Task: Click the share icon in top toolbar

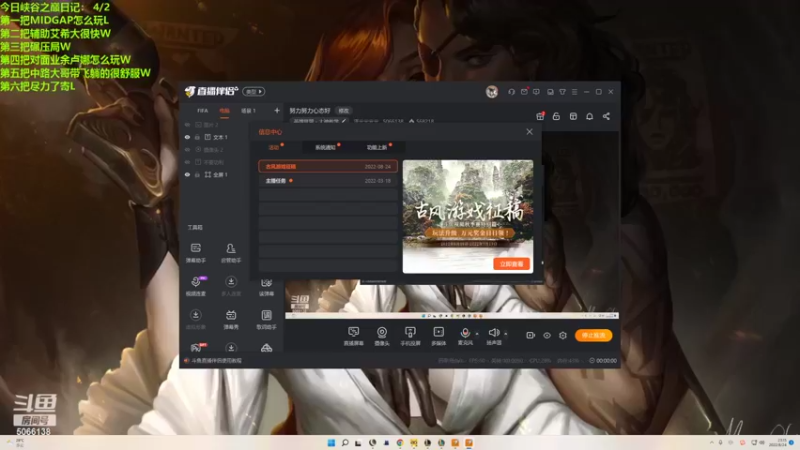Action: click(606, 116)
